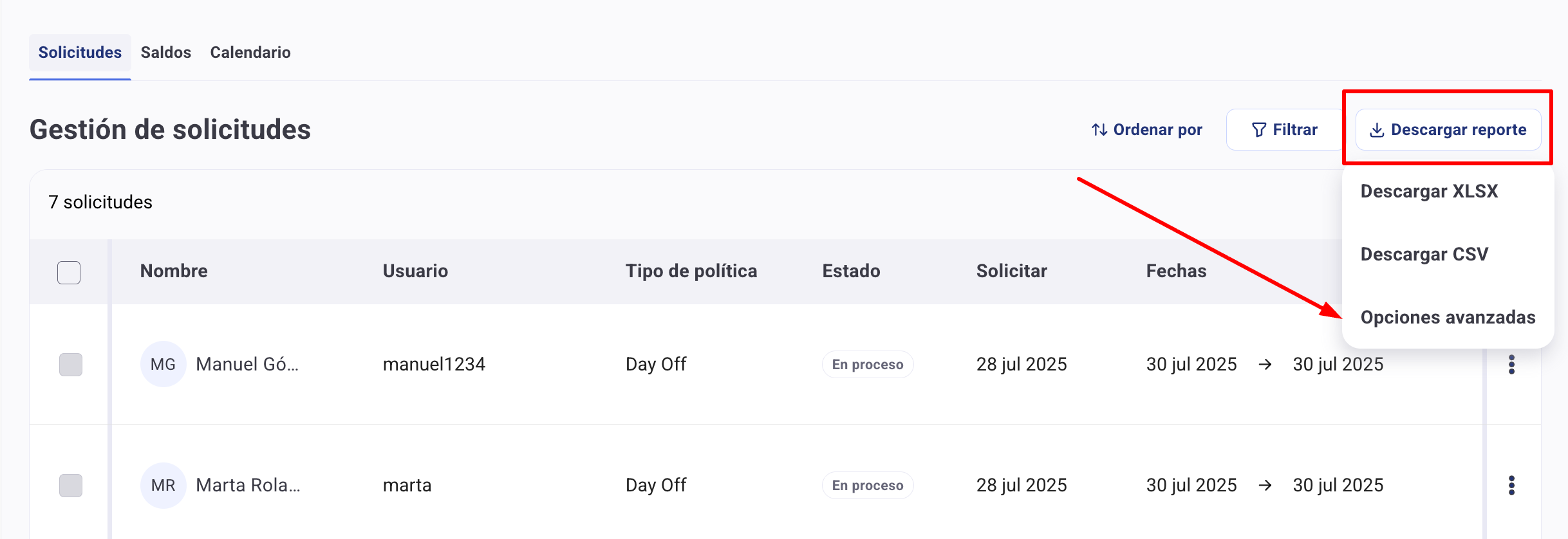Open the Calendario tab

click(x=250, y=53)
